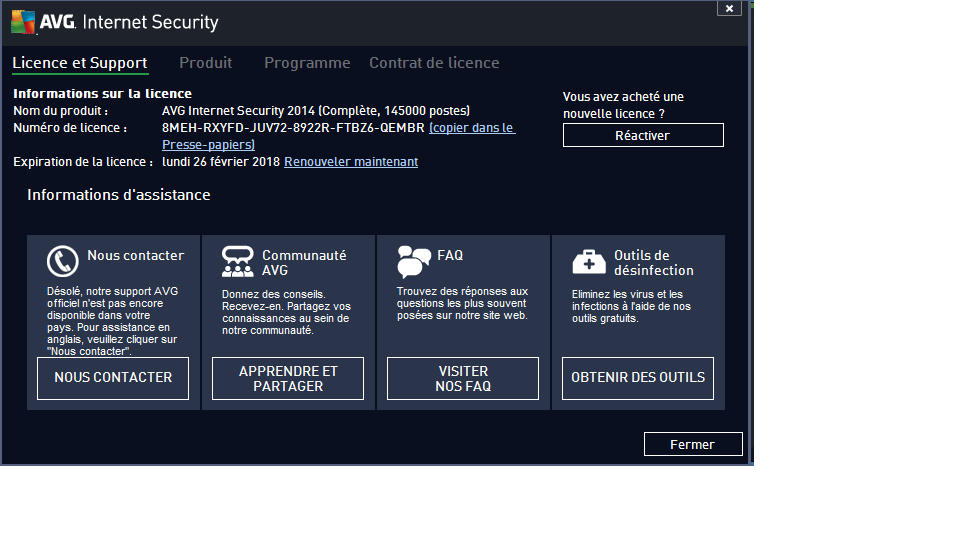This screenshot has height=540, width=960.
Task: Click the licence number 8MEH-RXYFD-JUV72 text
Action: [x=293, y=128]
